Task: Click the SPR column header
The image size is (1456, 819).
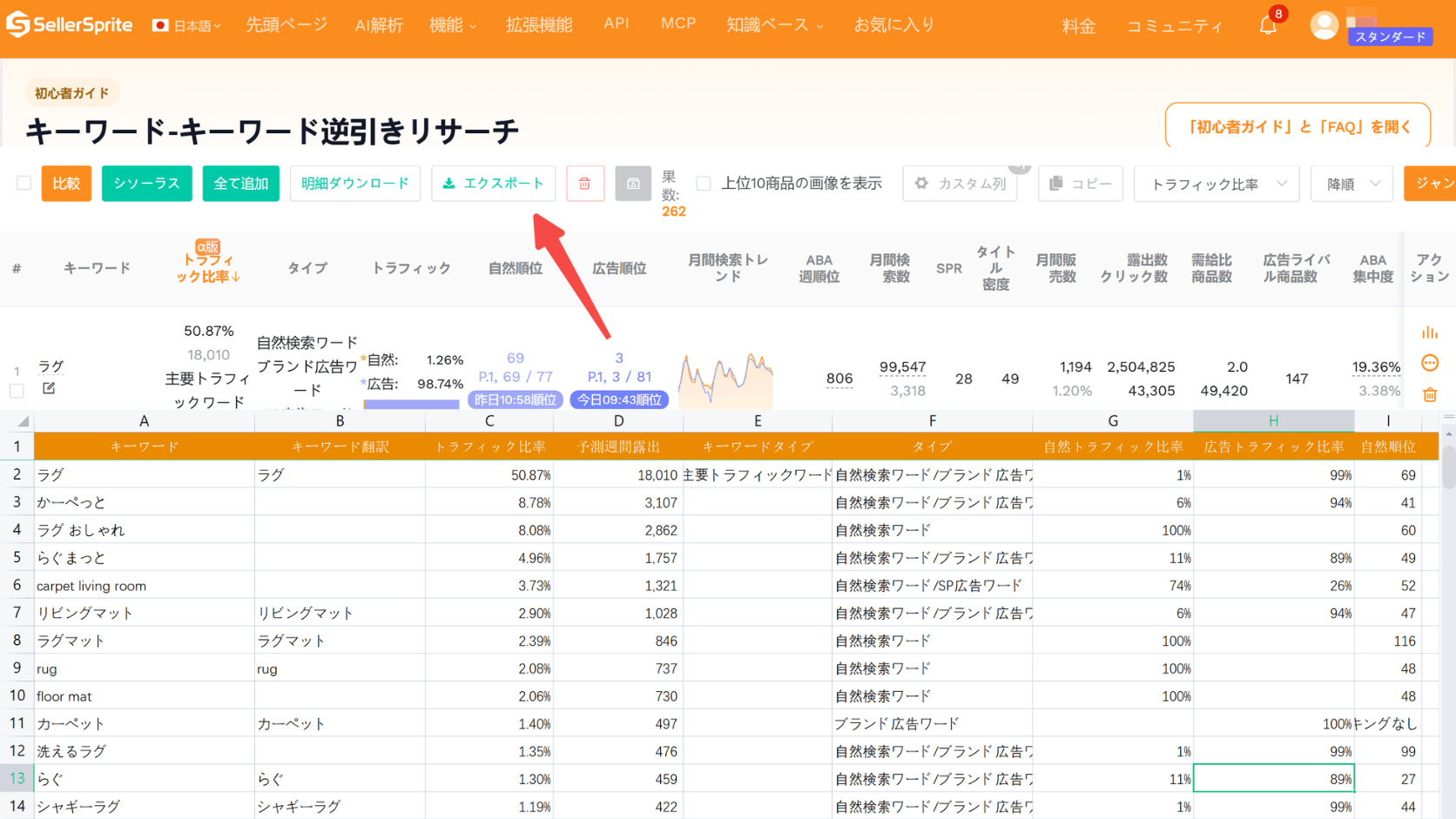Action: [x=949, y=268]
